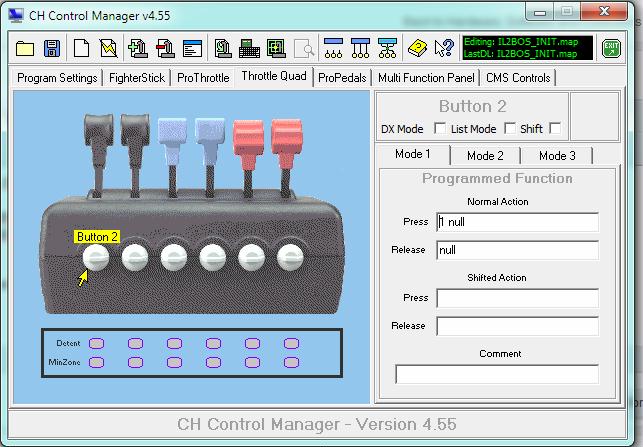Toggle Detent indicator under left blue lever
643x447 pixels.
coord(174,343)
